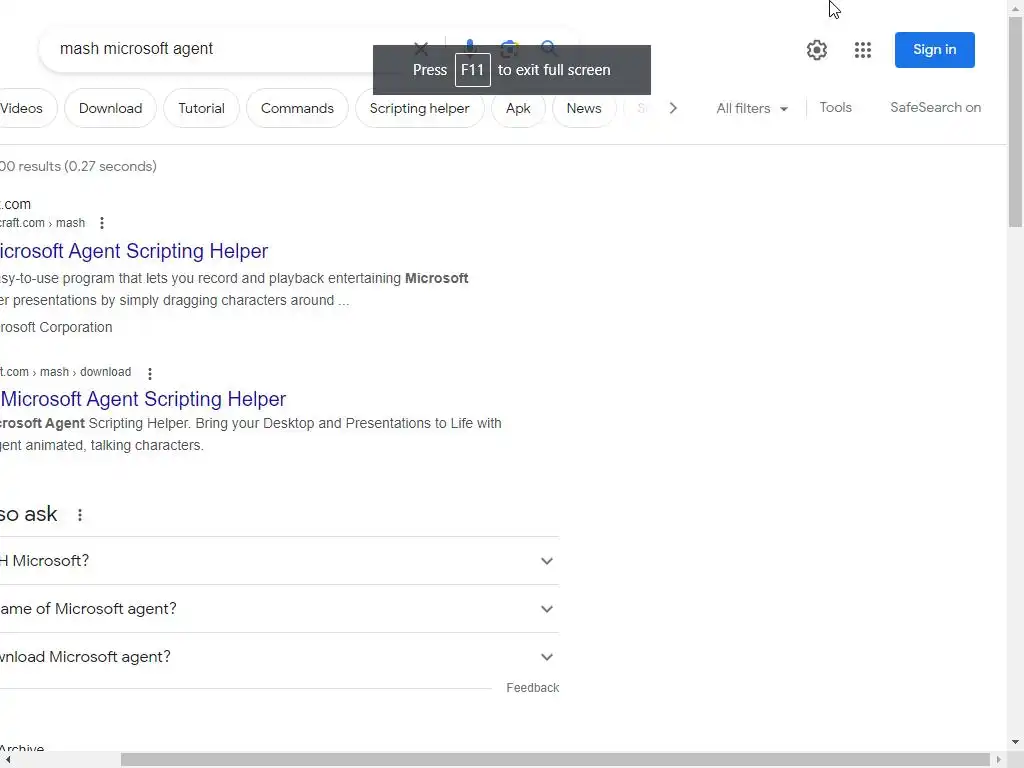Open the options dots beside 'mash › download'
This screenshot has width=1024, height=768.
(x=150, y=373)
